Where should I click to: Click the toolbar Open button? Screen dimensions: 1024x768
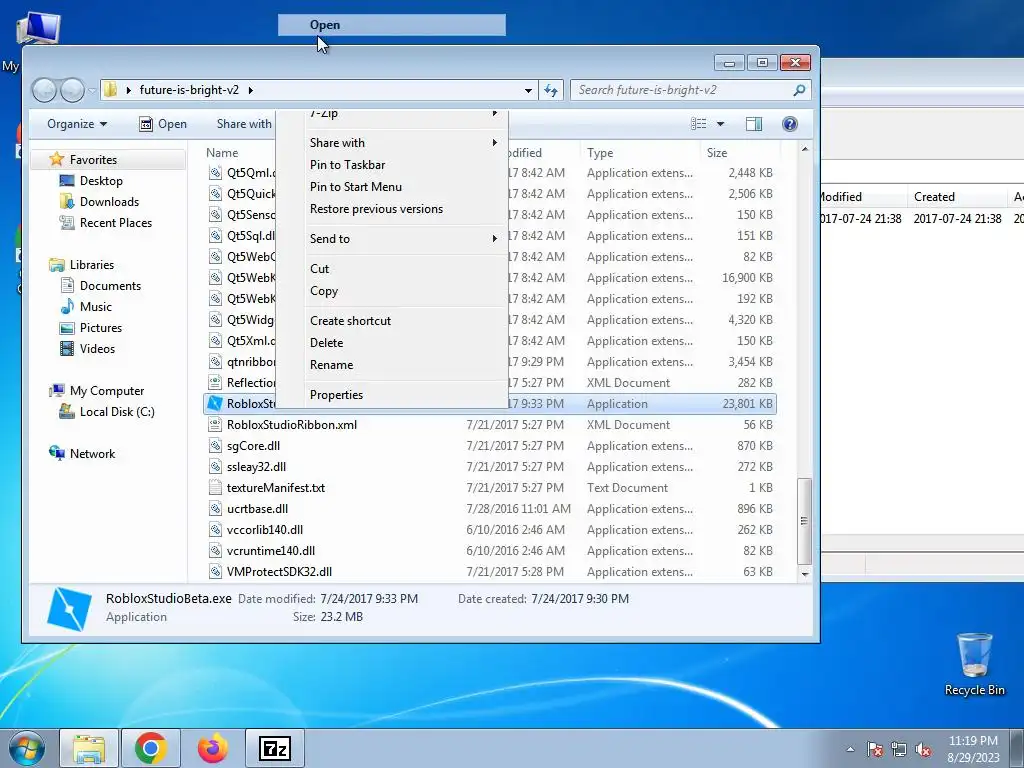163,124
